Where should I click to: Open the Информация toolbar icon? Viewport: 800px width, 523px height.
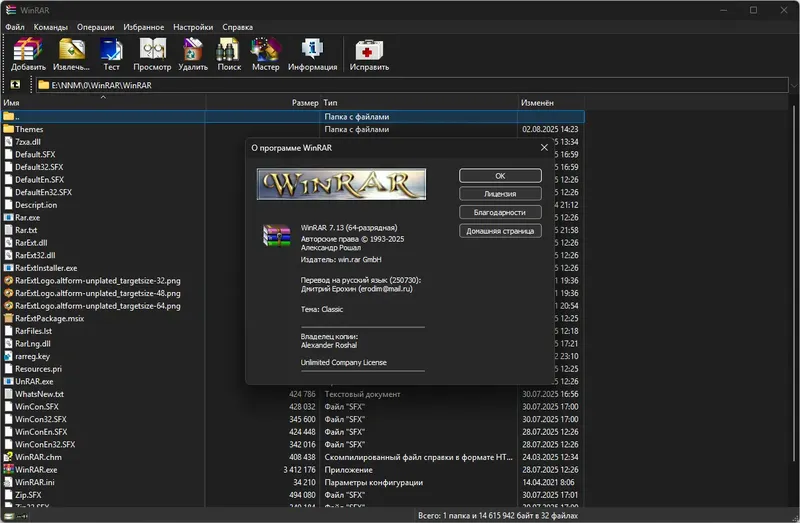click(312, 54)
